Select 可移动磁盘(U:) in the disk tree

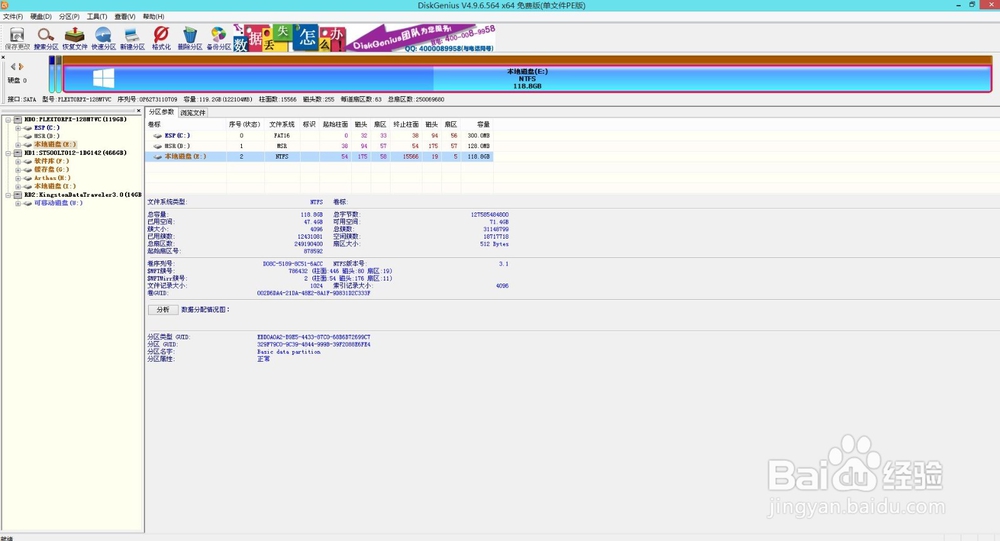coord(58,203)
